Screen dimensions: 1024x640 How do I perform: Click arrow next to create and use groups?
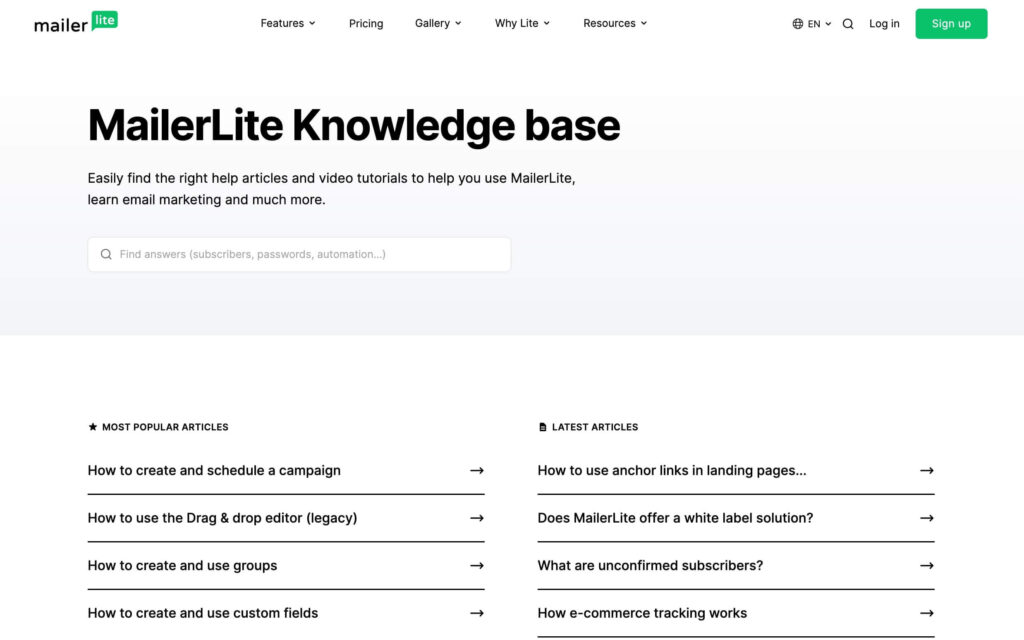click(x=477, y=566)
